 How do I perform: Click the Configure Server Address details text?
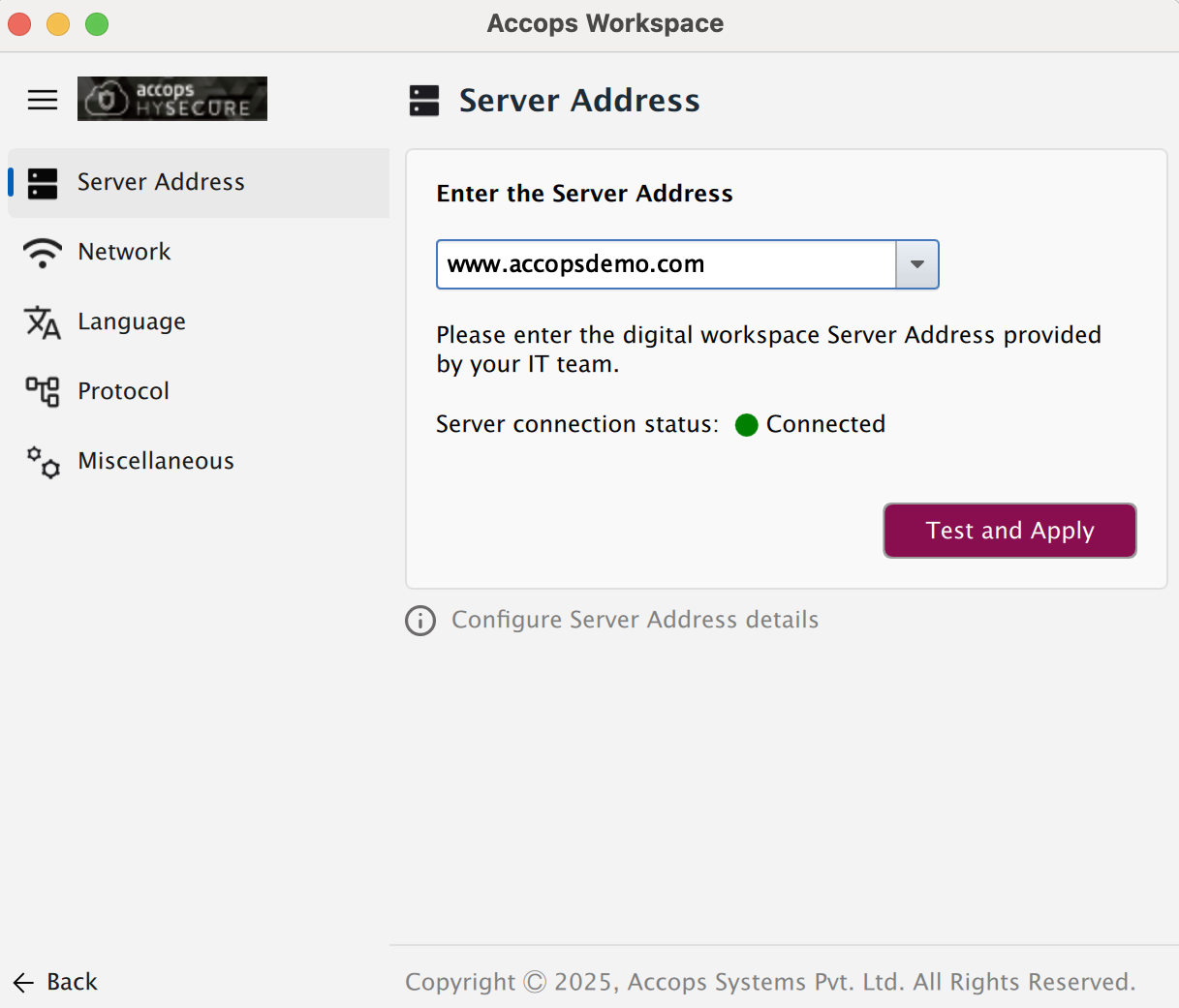pyautogui.click(x=635, y=620)
